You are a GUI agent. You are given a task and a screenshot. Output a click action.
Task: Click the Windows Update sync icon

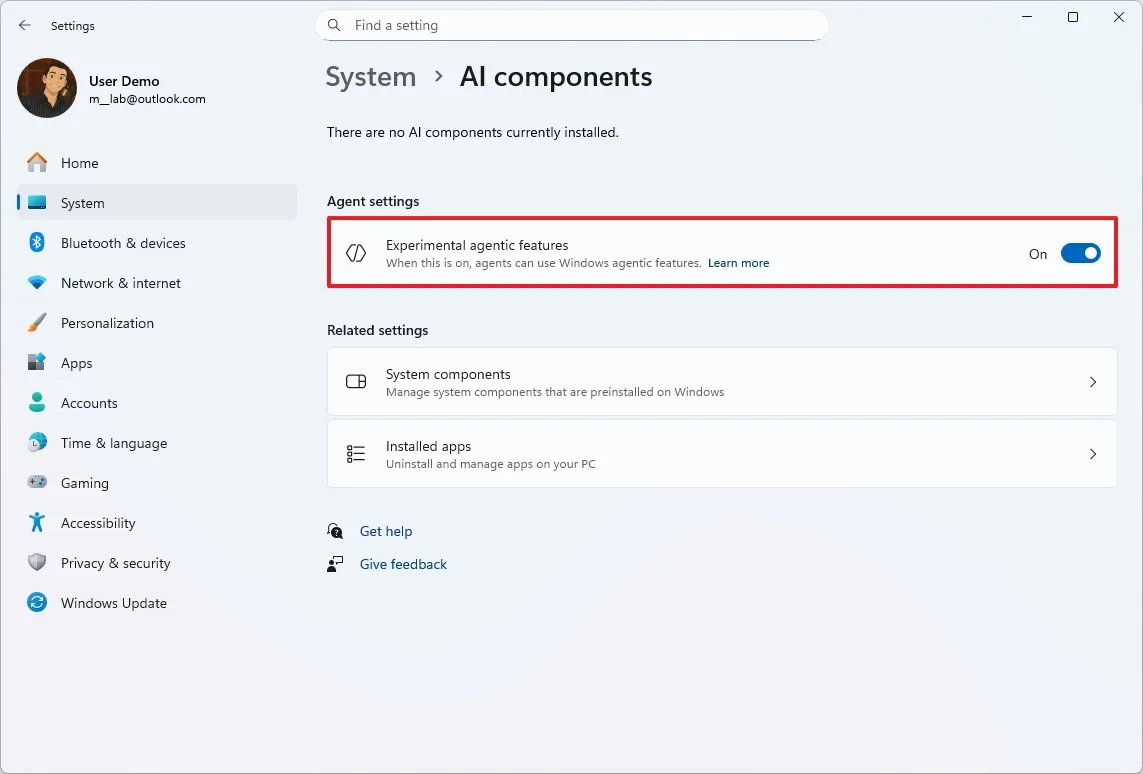(37, 603)
